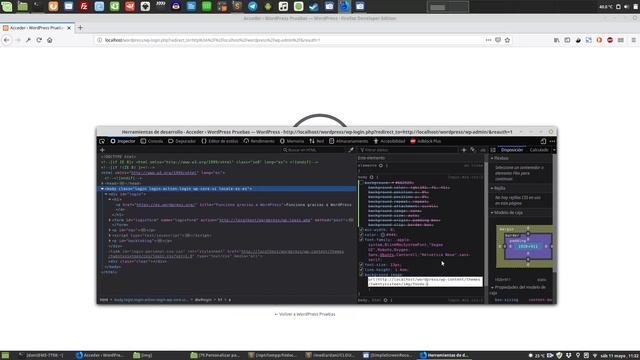Click the box model content size 1029x911
Screen dimensions: 640x360
528,247
